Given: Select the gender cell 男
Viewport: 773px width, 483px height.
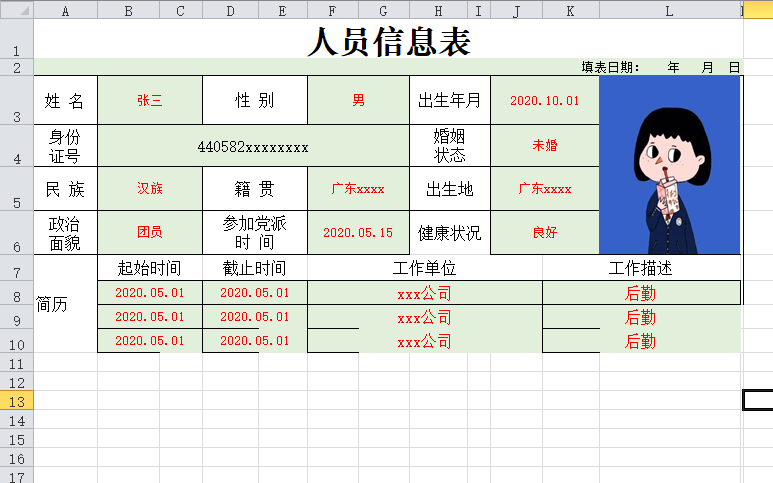Looking at the screenshot, I should pos(358,100).
